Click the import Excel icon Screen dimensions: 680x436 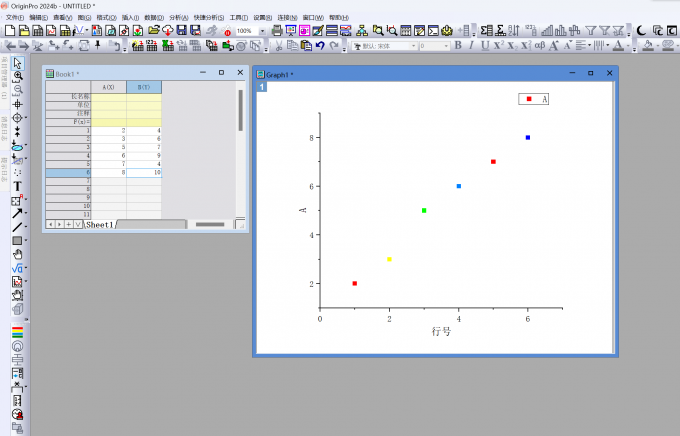pyautogui.click(x=168, y=45)
